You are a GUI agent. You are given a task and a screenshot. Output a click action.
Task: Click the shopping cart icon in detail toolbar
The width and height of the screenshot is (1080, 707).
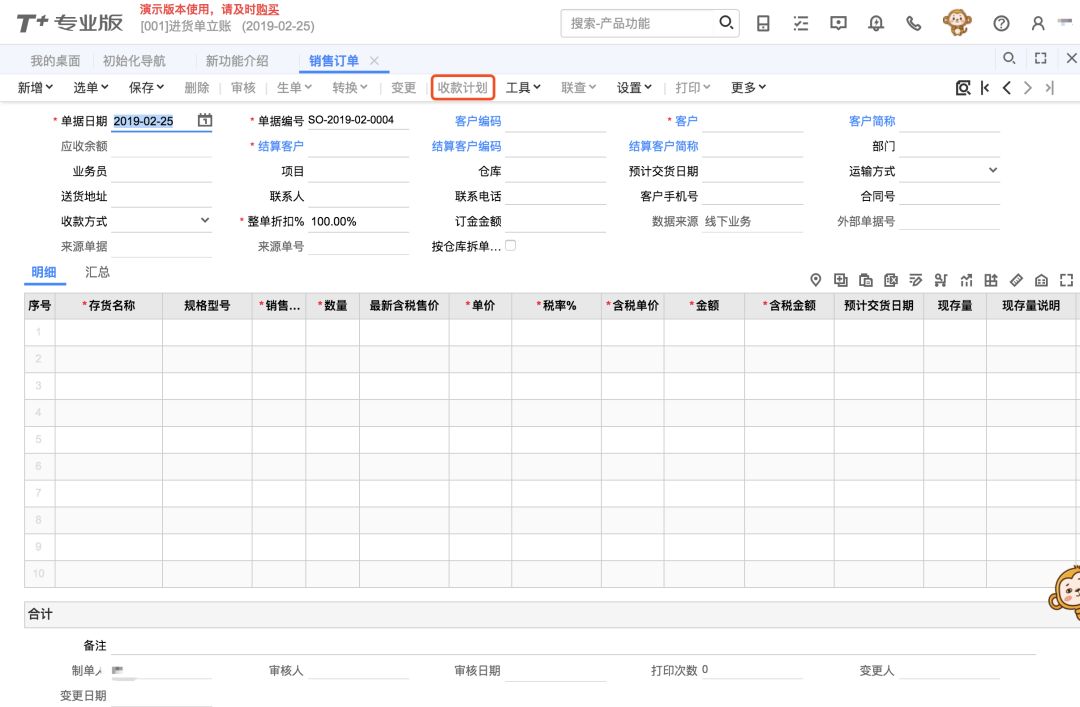coord(940,280)
